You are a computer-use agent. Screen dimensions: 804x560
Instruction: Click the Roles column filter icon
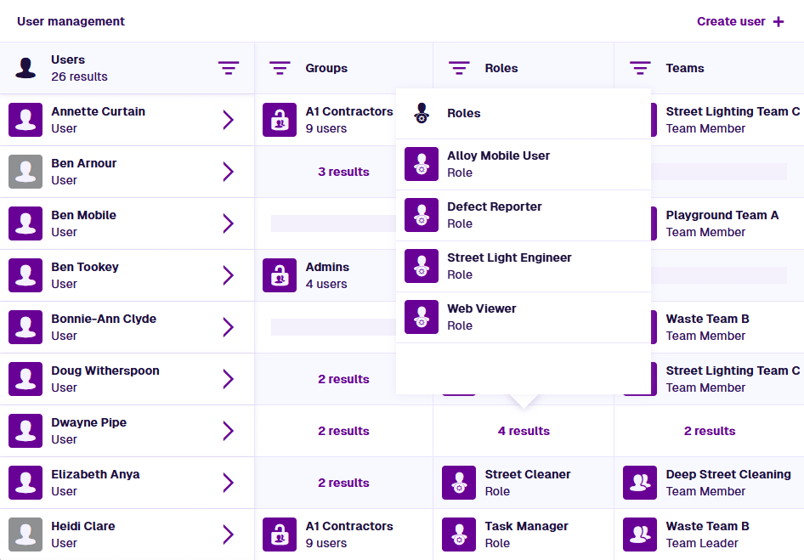[459, 68]
